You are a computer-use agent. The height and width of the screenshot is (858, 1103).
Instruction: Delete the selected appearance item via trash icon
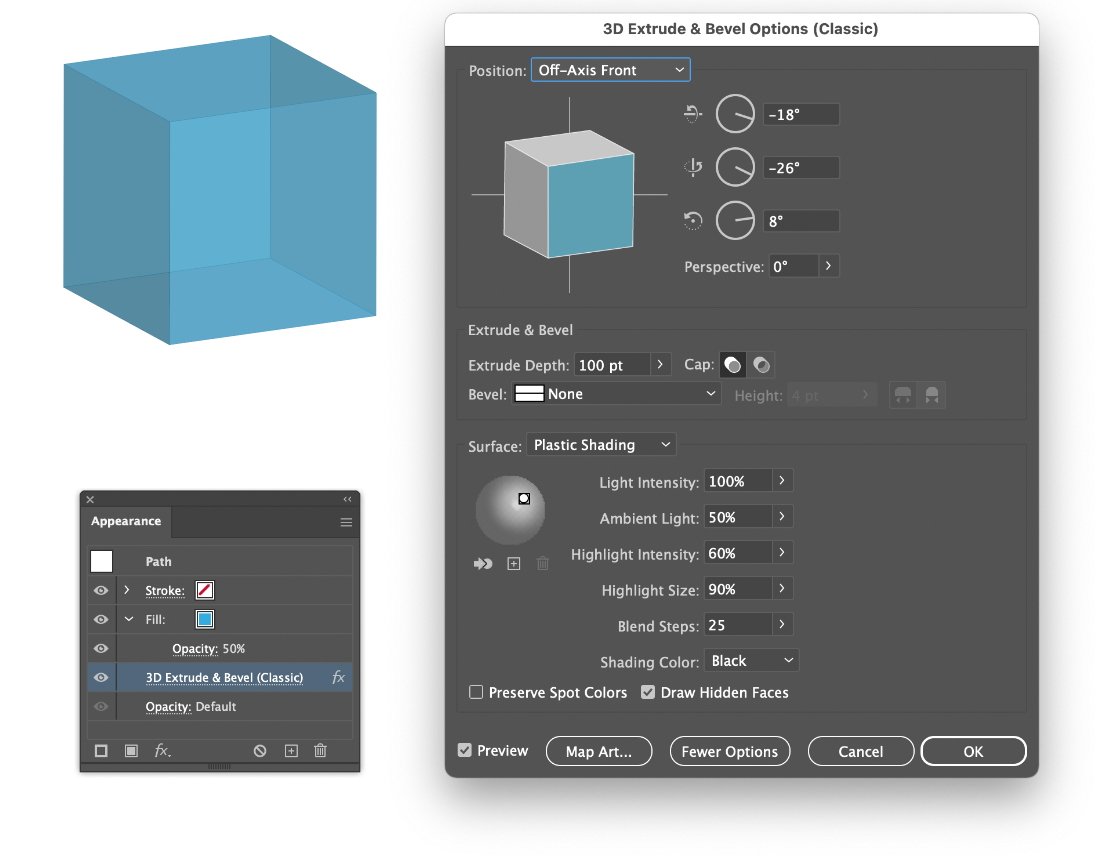[x=319, y=750]
